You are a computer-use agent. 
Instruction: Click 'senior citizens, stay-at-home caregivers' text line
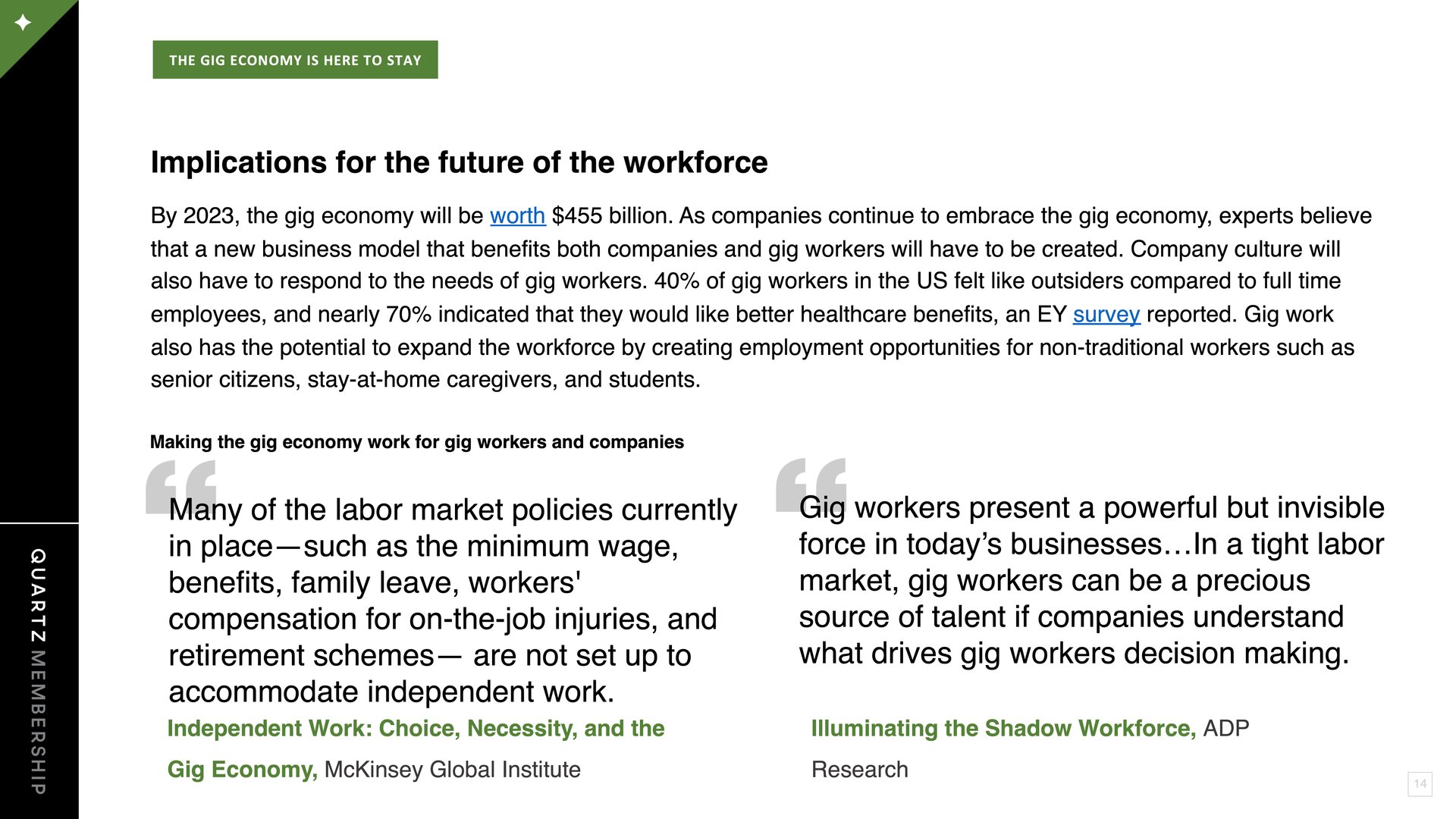tap(425, 380)
